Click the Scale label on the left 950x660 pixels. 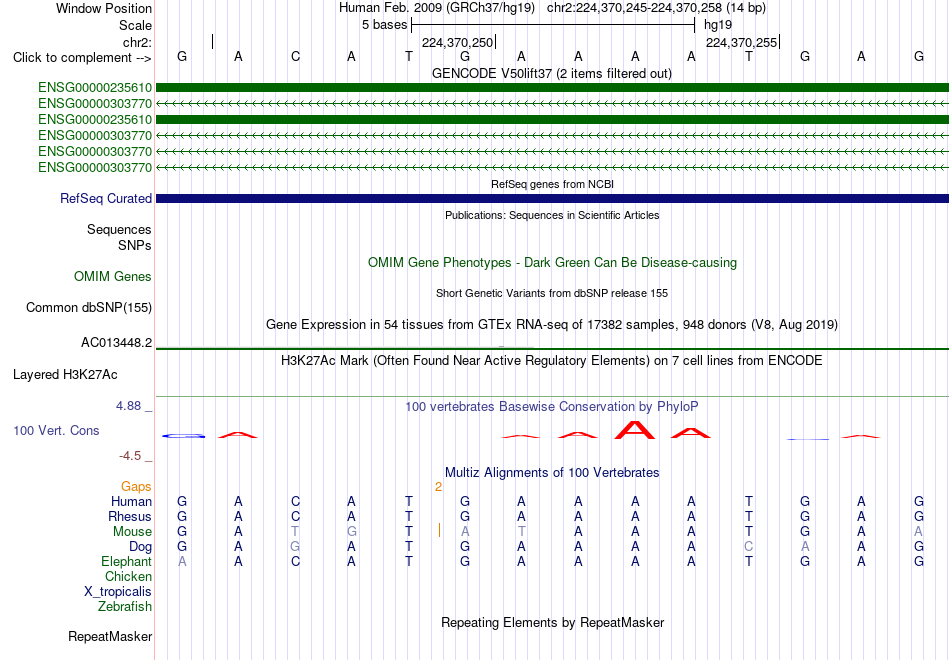pyautogui.click(x=135, y=25)
